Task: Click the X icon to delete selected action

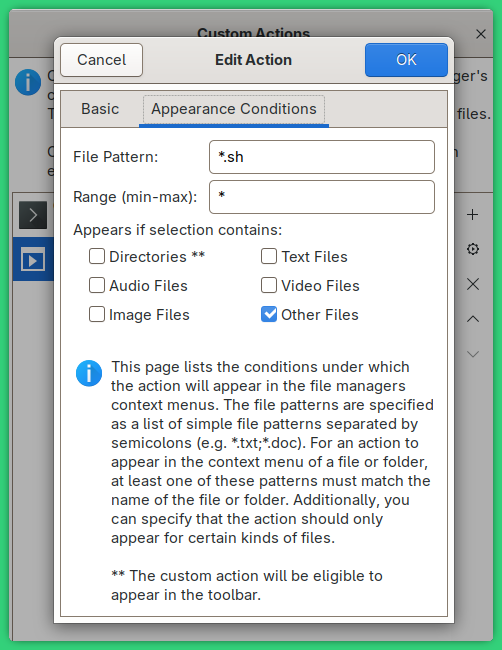Action: pyautogui.click(x=473, y=284)
